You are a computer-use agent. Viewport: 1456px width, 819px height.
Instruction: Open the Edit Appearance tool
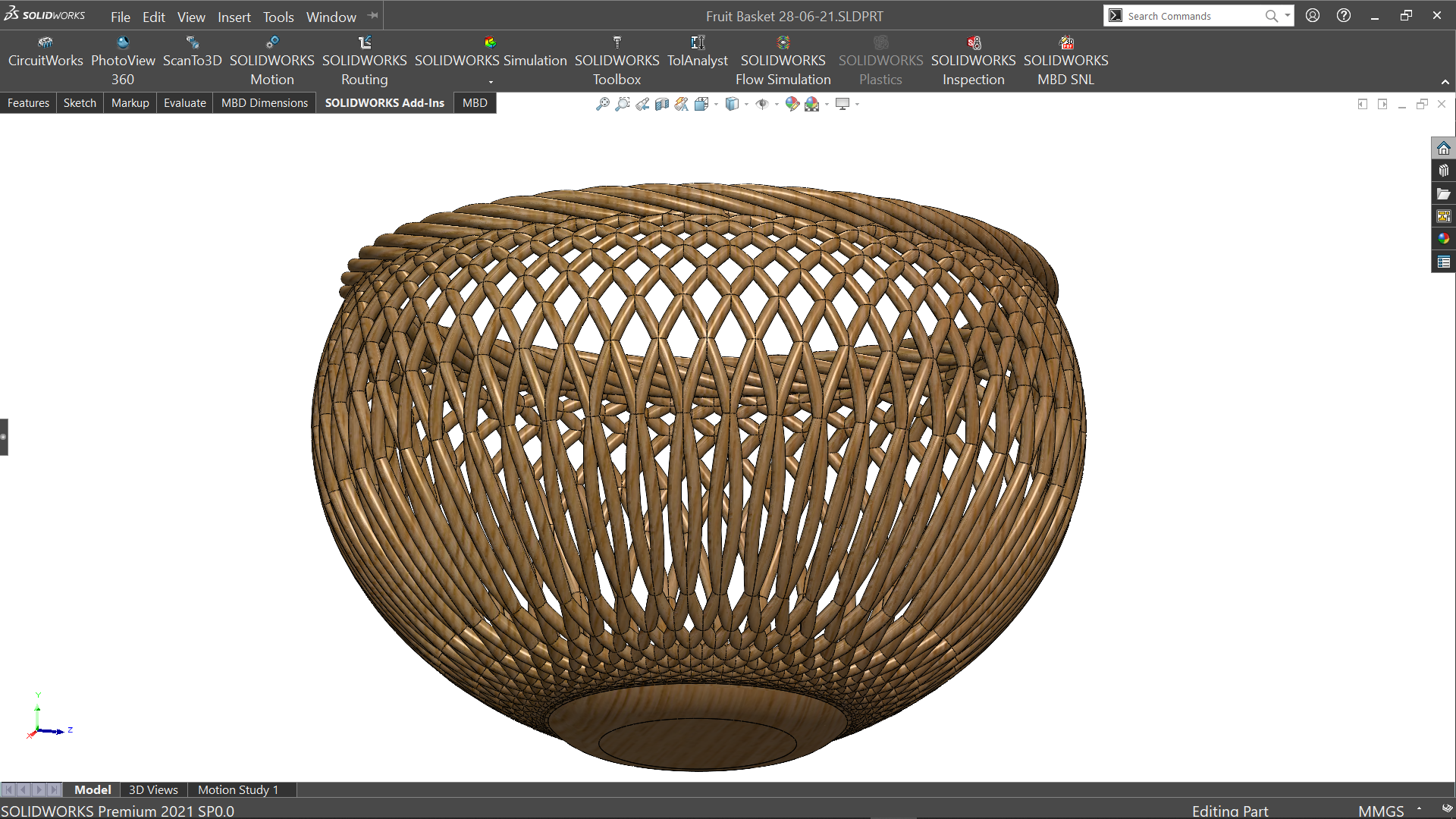pyautogui.click(x=792, y=104)
